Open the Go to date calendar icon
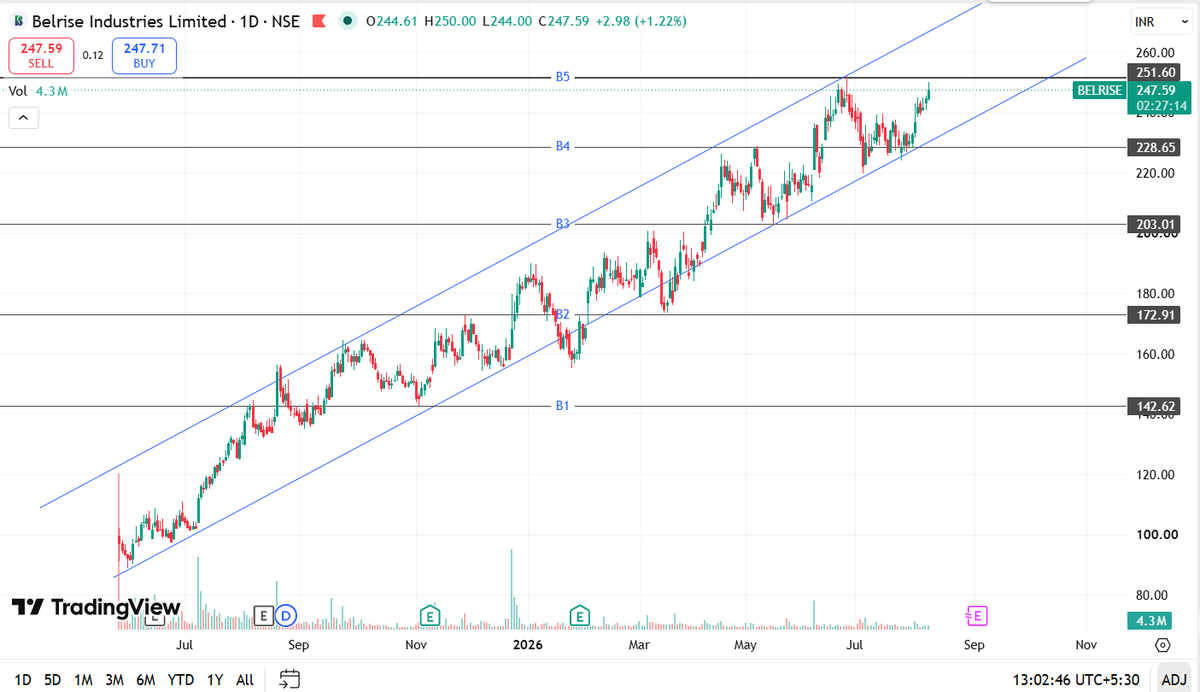Viewport: 1200px width, 692px height. [289, 679]
